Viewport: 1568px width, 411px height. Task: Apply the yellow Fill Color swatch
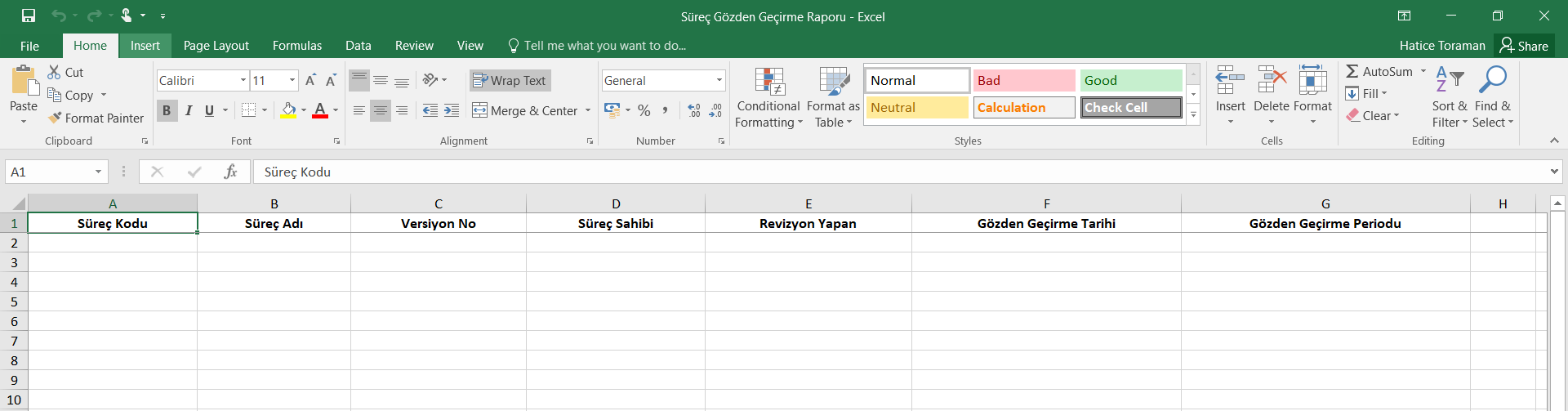tap(288, 110)
